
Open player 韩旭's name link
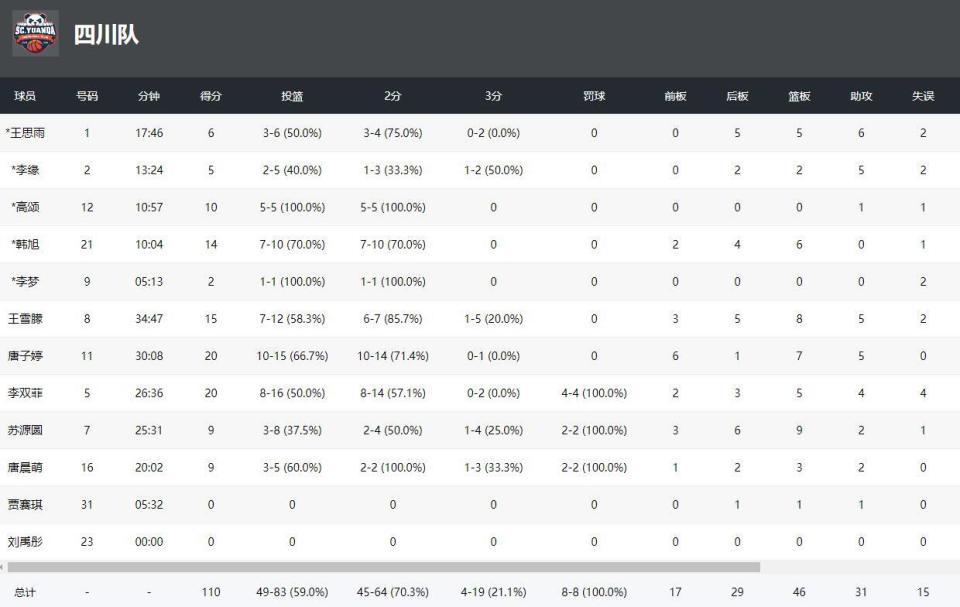[27, 244]
